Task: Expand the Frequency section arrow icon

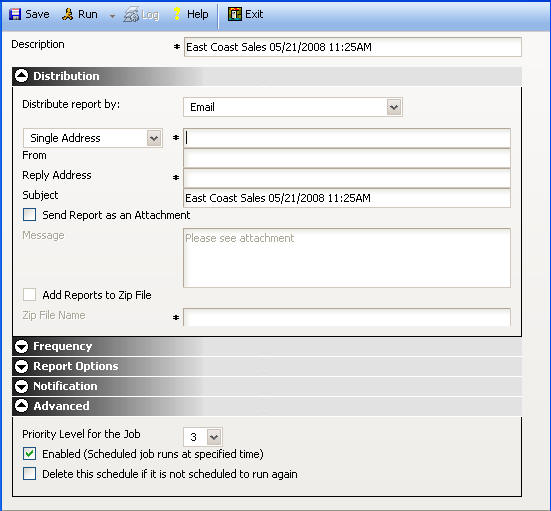Action: [x=21, y=346]
